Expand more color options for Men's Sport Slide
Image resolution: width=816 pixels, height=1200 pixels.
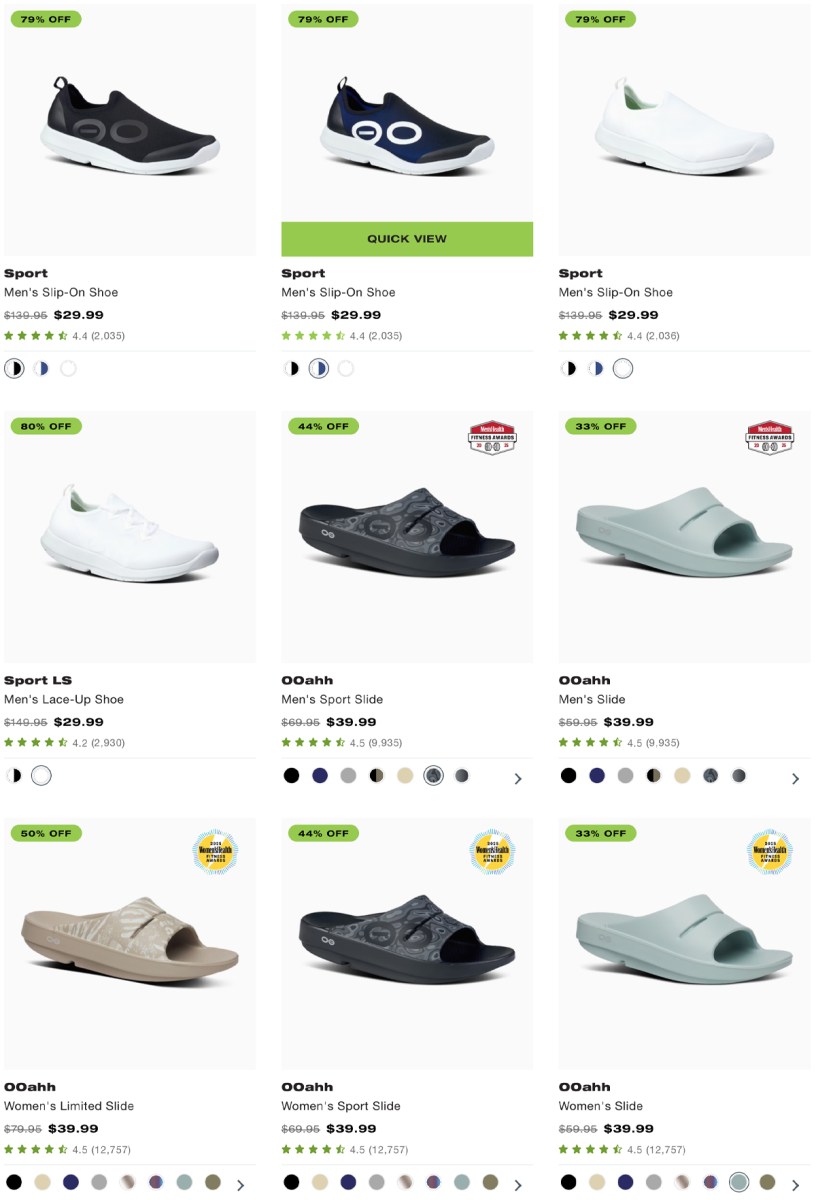pos(518,777)
